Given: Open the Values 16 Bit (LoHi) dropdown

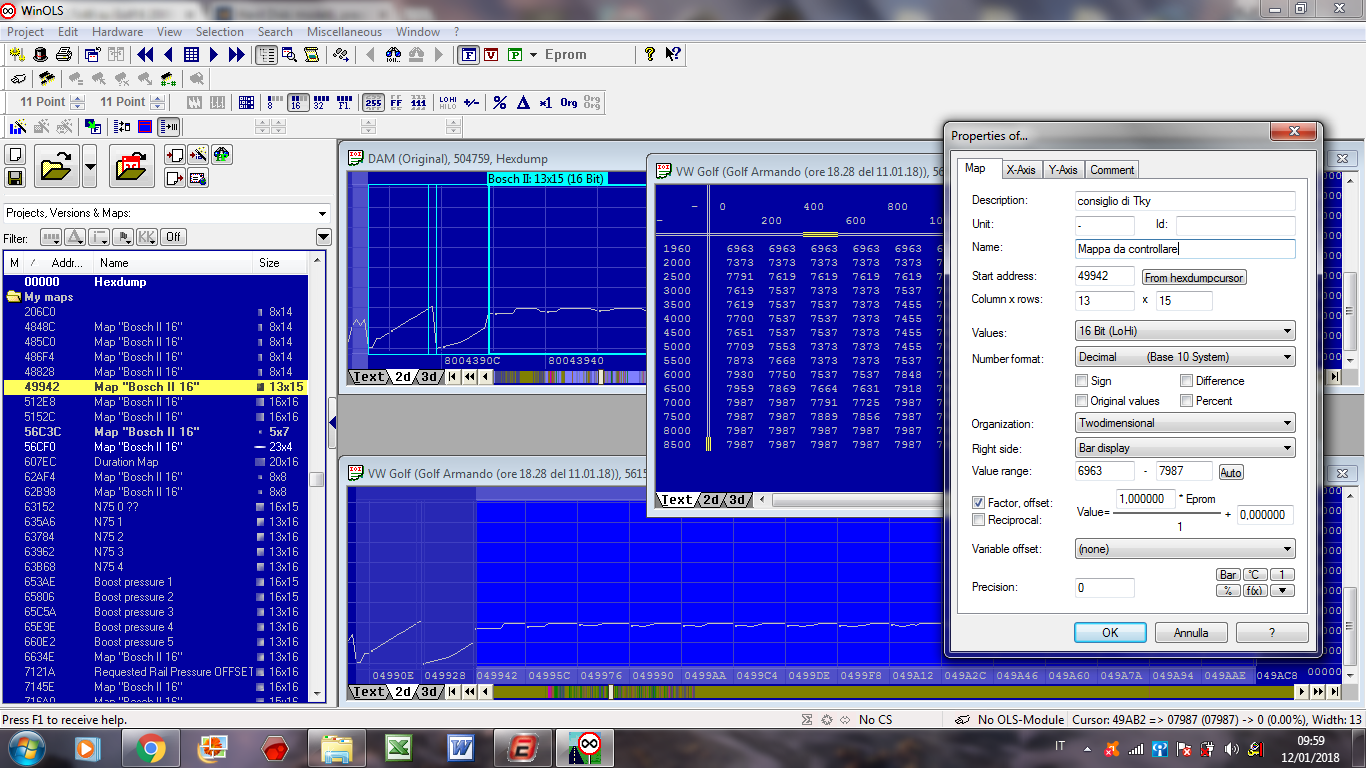Looking at the screenshot, I should click(x=1185, y=331).
